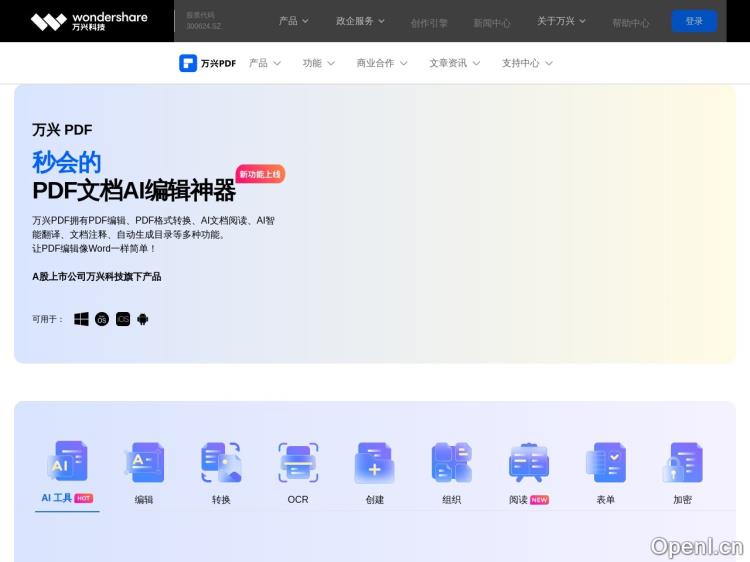The image size is (750, 562).
Task: Select the 阅读 feature icon
Action: [529, 462]
